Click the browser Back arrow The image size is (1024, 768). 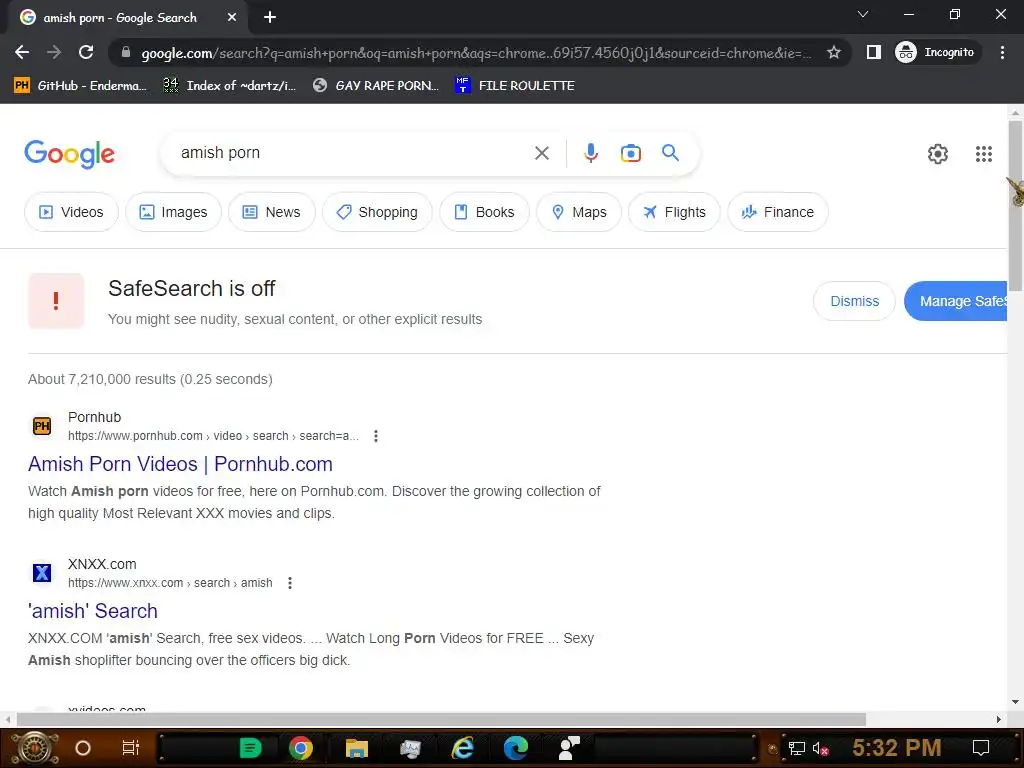point(22,52)
